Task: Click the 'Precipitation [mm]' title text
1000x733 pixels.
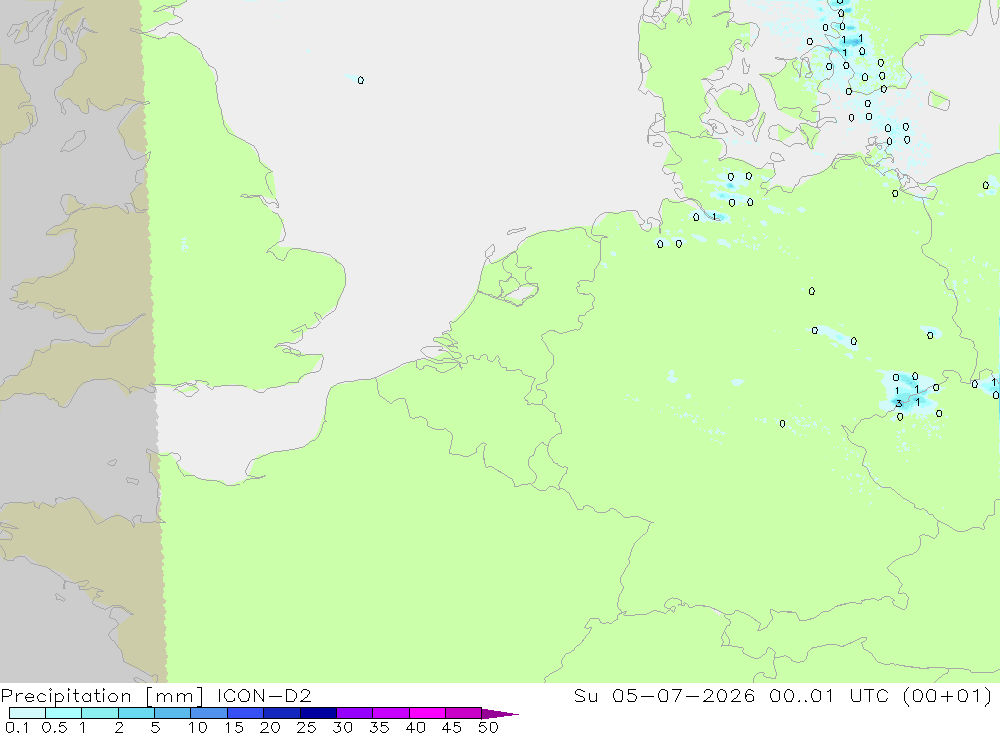Action: (x=102, y=696)
